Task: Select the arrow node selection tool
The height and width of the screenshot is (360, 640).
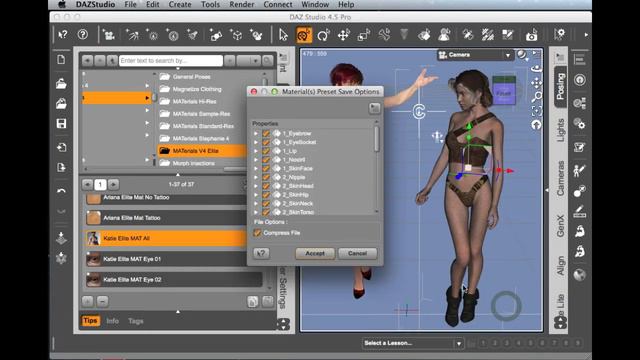Action: (x=283, y=35)
